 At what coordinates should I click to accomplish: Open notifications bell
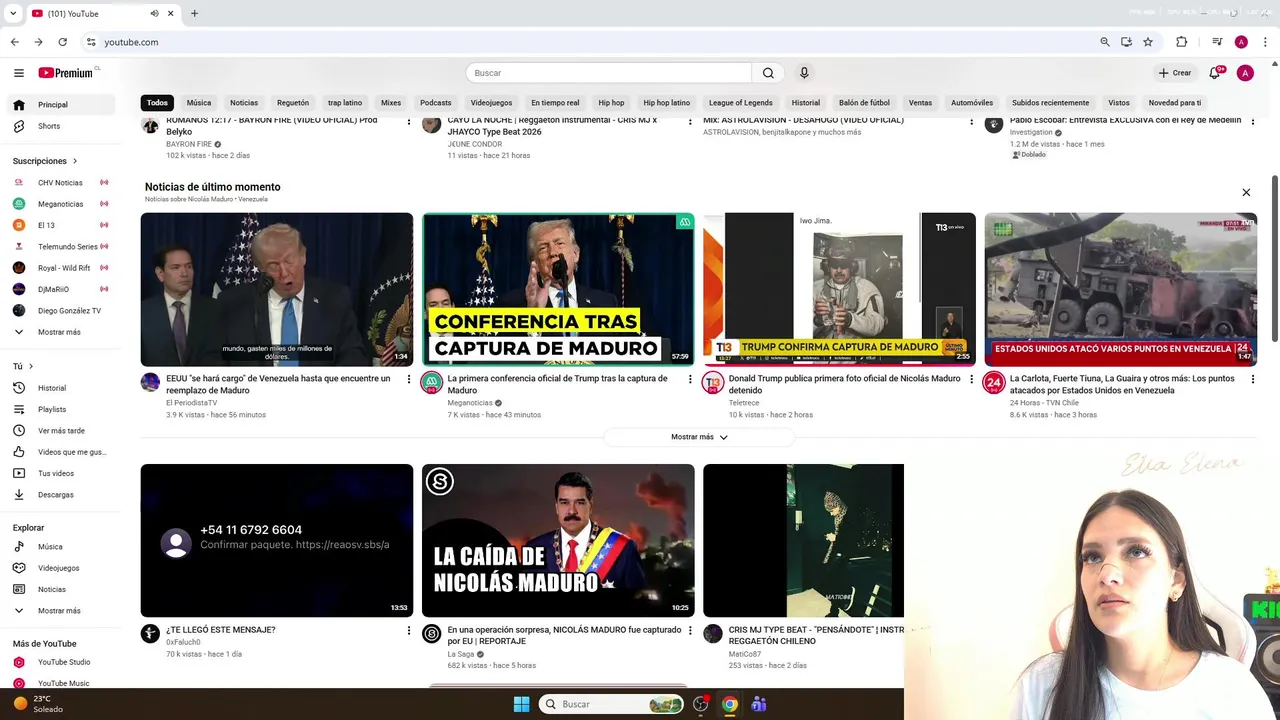click(1214, 73)
